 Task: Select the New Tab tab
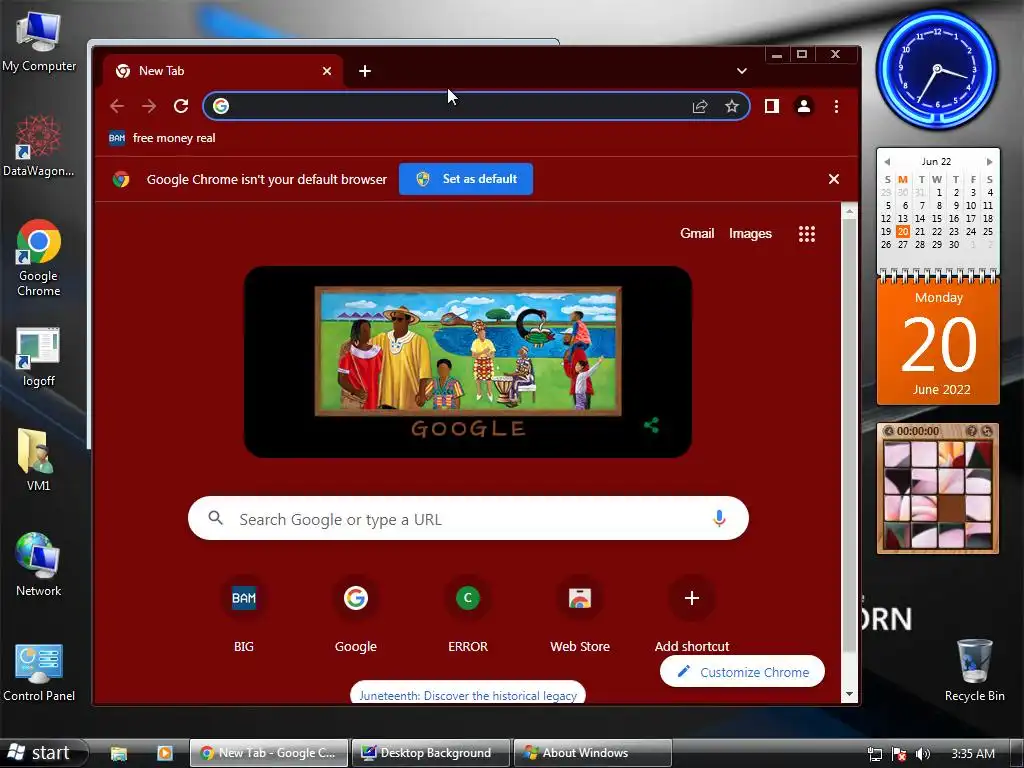[222, 71]
